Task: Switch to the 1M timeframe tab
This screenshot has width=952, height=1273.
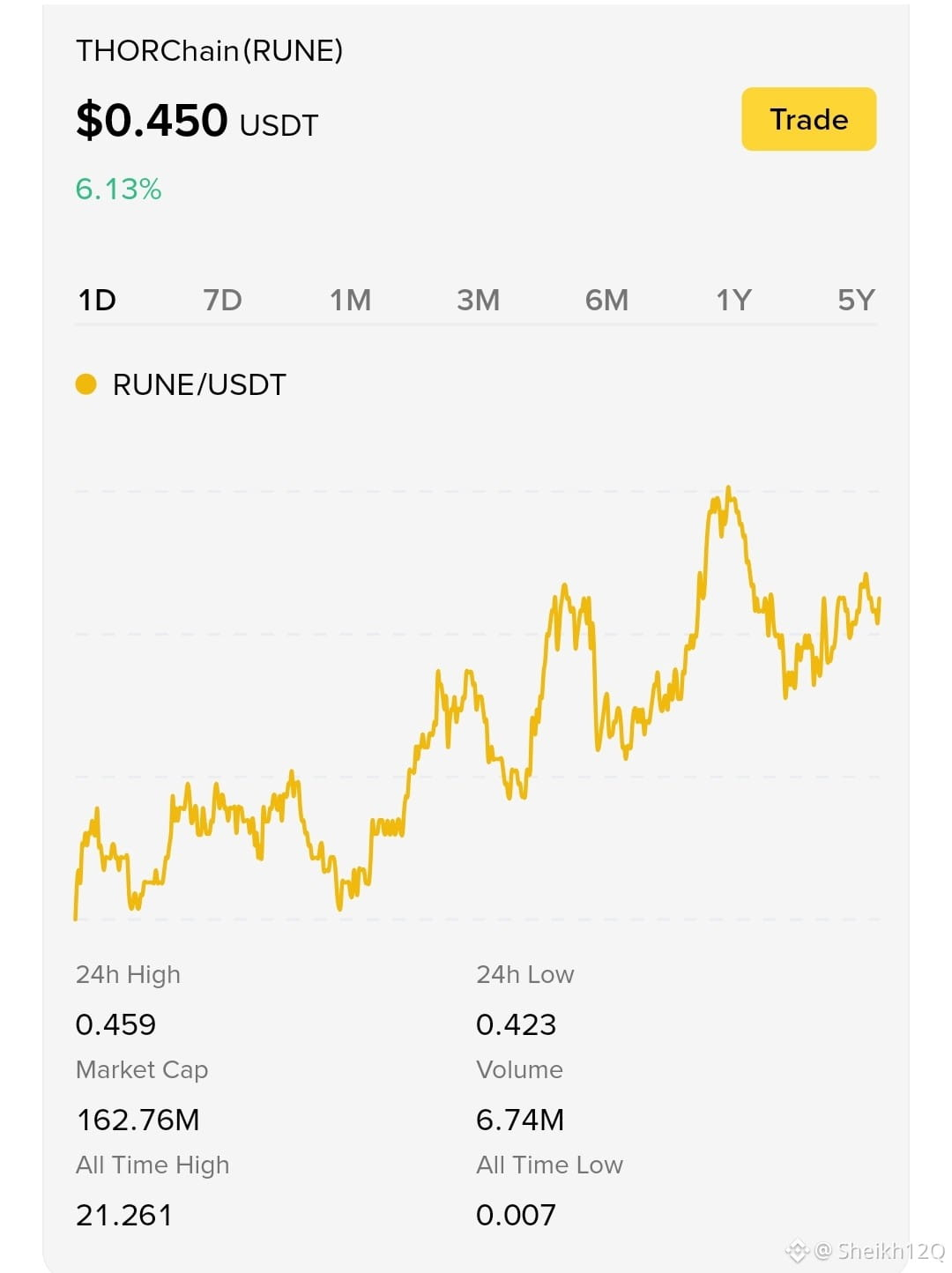Action: (350, 301)
